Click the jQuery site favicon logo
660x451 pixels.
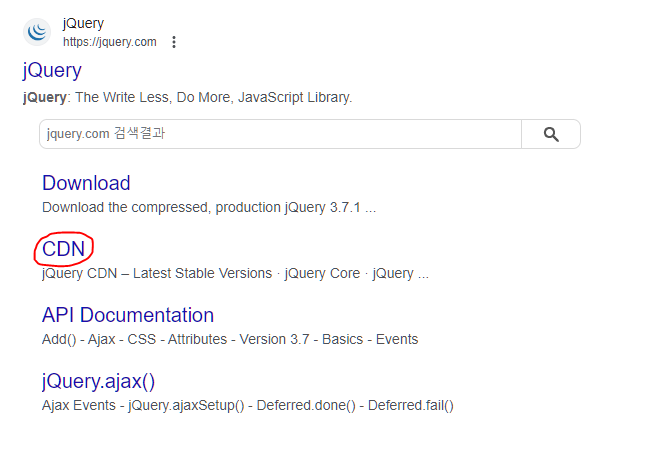(x=37, y=32)
